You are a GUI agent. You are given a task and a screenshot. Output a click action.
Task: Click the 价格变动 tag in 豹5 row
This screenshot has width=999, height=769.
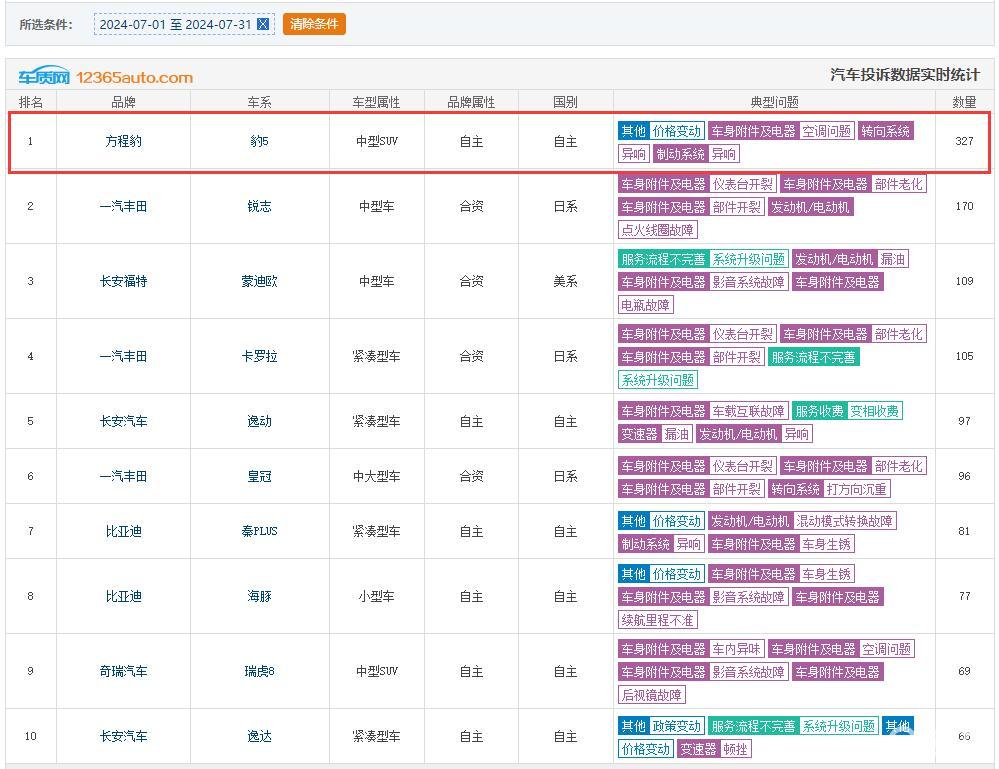click(x=677, y=131)
